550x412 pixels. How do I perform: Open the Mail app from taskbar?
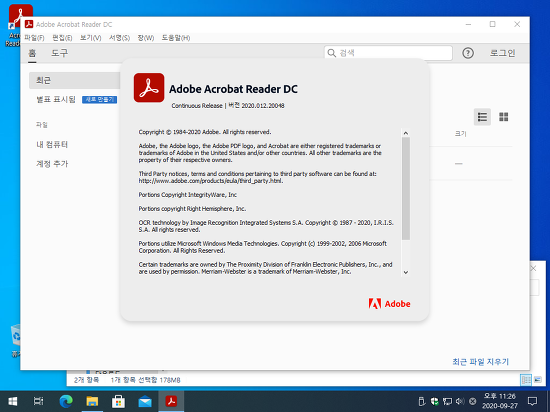point(145,401)
